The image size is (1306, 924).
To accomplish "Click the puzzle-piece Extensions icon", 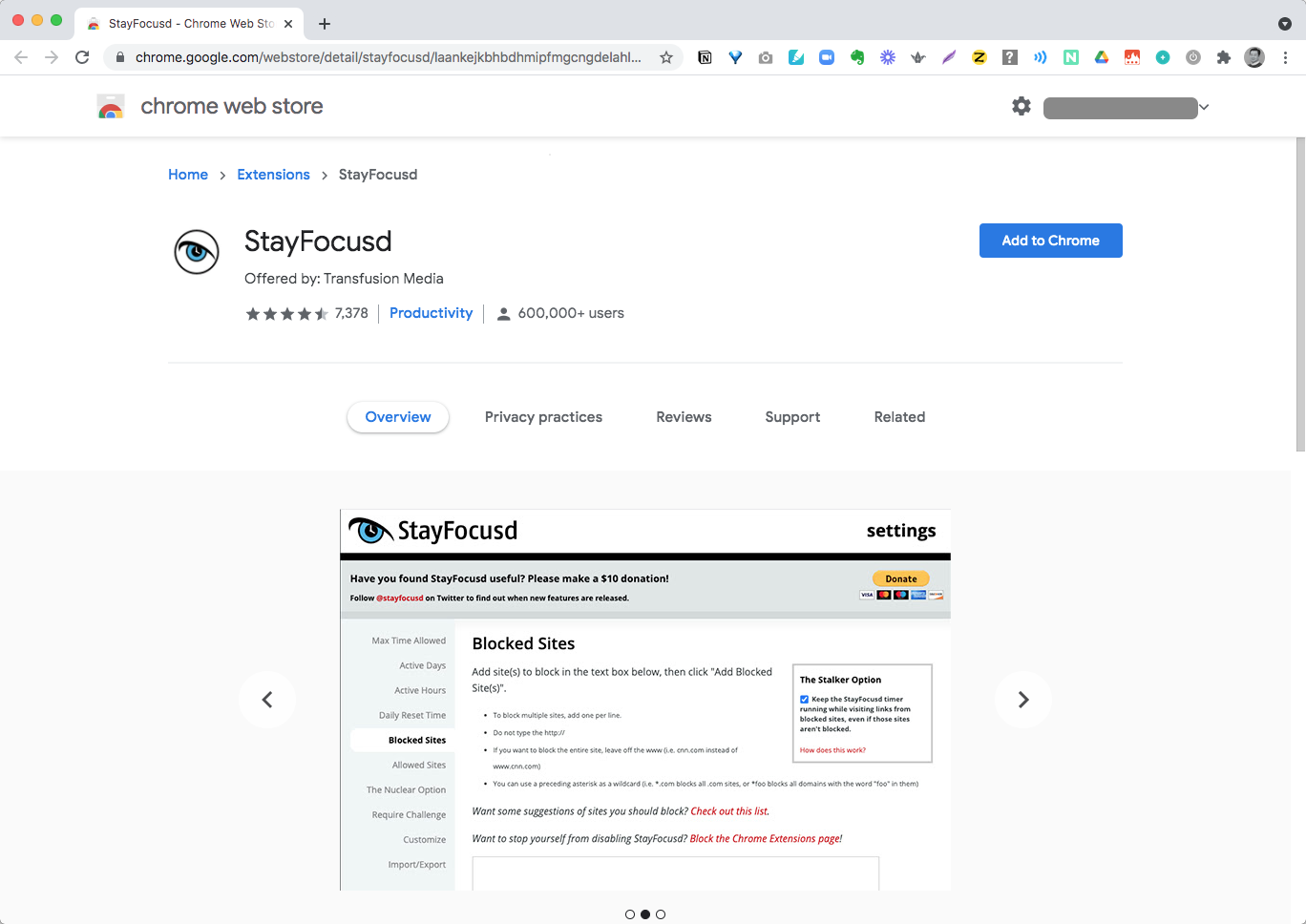I will (1224, 57).
